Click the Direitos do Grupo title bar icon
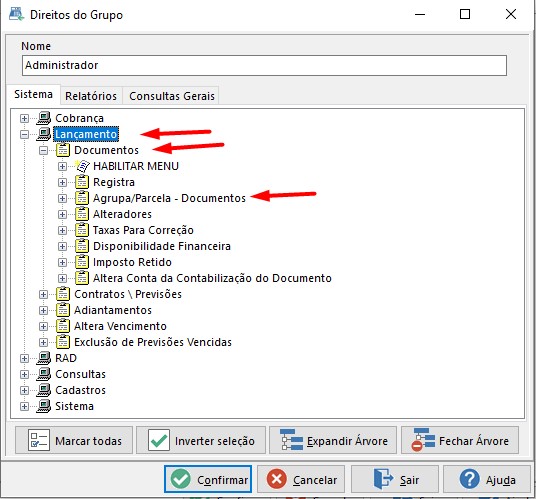 tap(16, 14)
